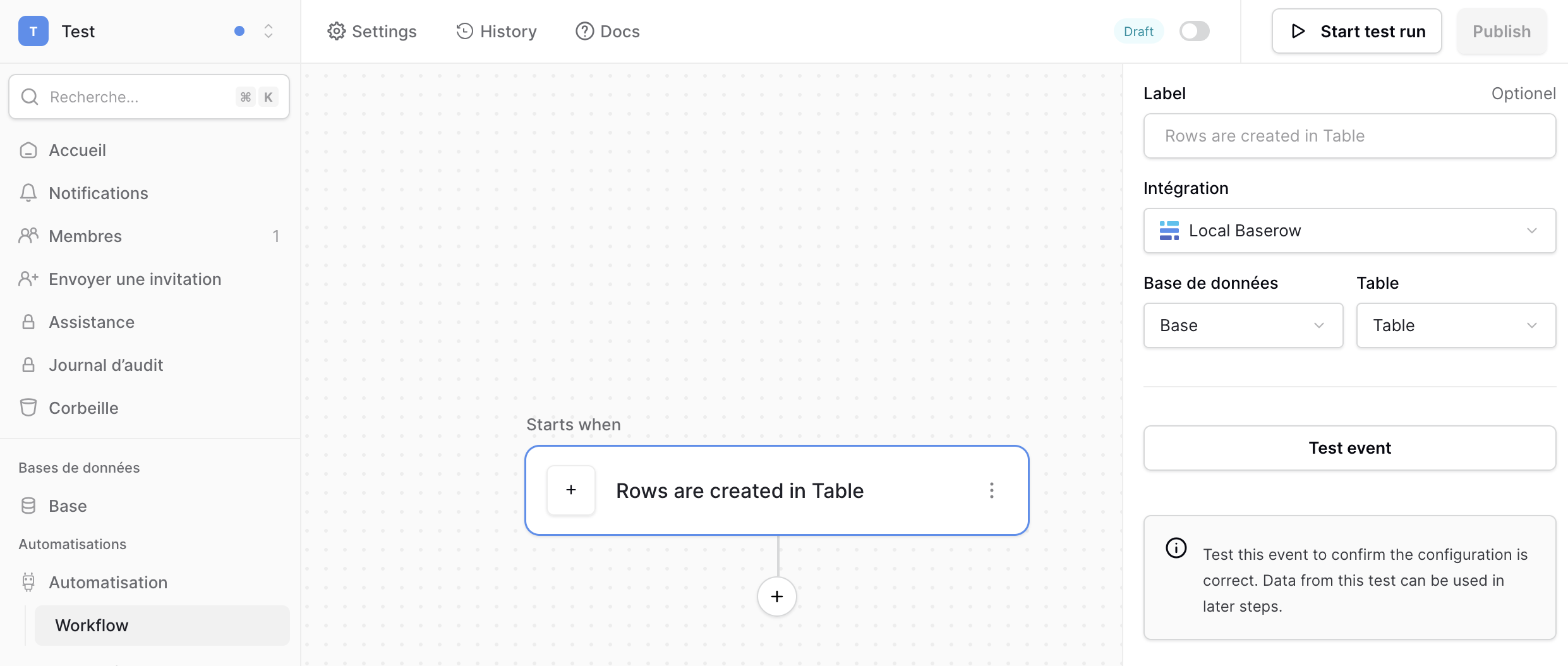Open the Base database in sidebar
1568x666 pixels.
[x=68, y=506]
